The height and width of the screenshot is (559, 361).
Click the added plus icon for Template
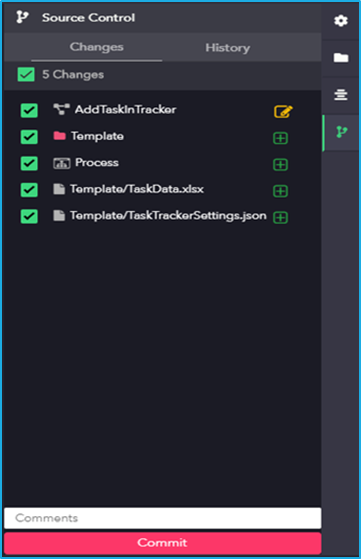[280, 138]
